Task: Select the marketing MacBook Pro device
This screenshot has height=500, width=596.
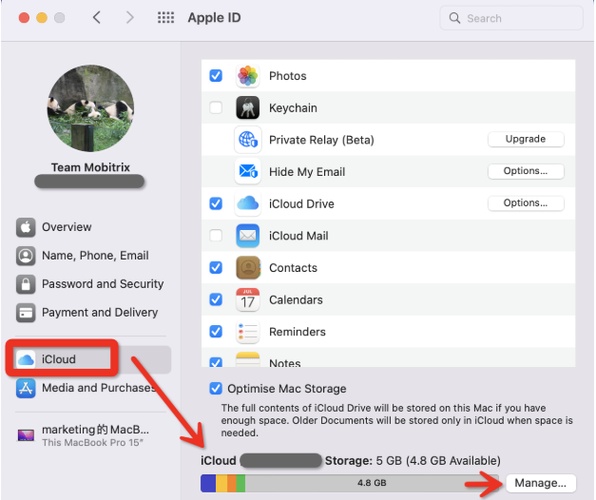Action: 91,435
